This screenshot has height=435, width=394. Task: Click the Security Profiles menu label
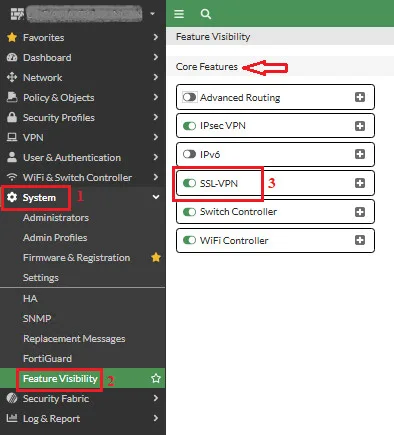point(59,118)
